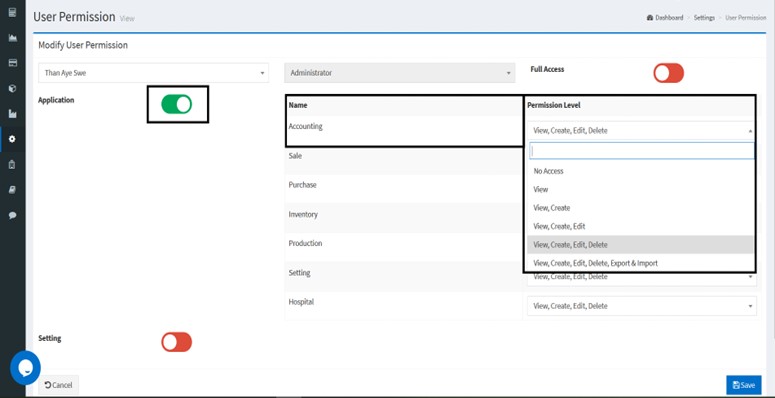Open the calculator icon in sidebar
The width and height of the screenshot is (775, 398).
click(x=13, y=13)
